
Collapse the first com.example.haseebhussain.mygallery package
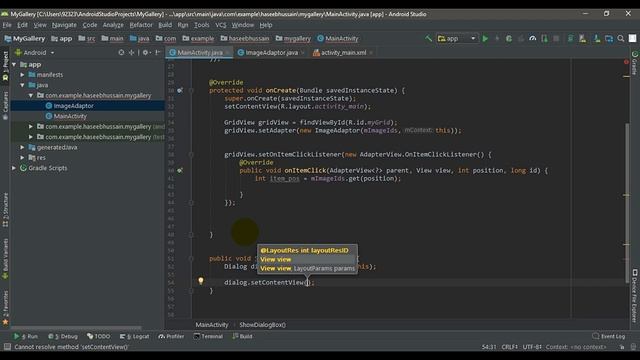tap(31, 96)
